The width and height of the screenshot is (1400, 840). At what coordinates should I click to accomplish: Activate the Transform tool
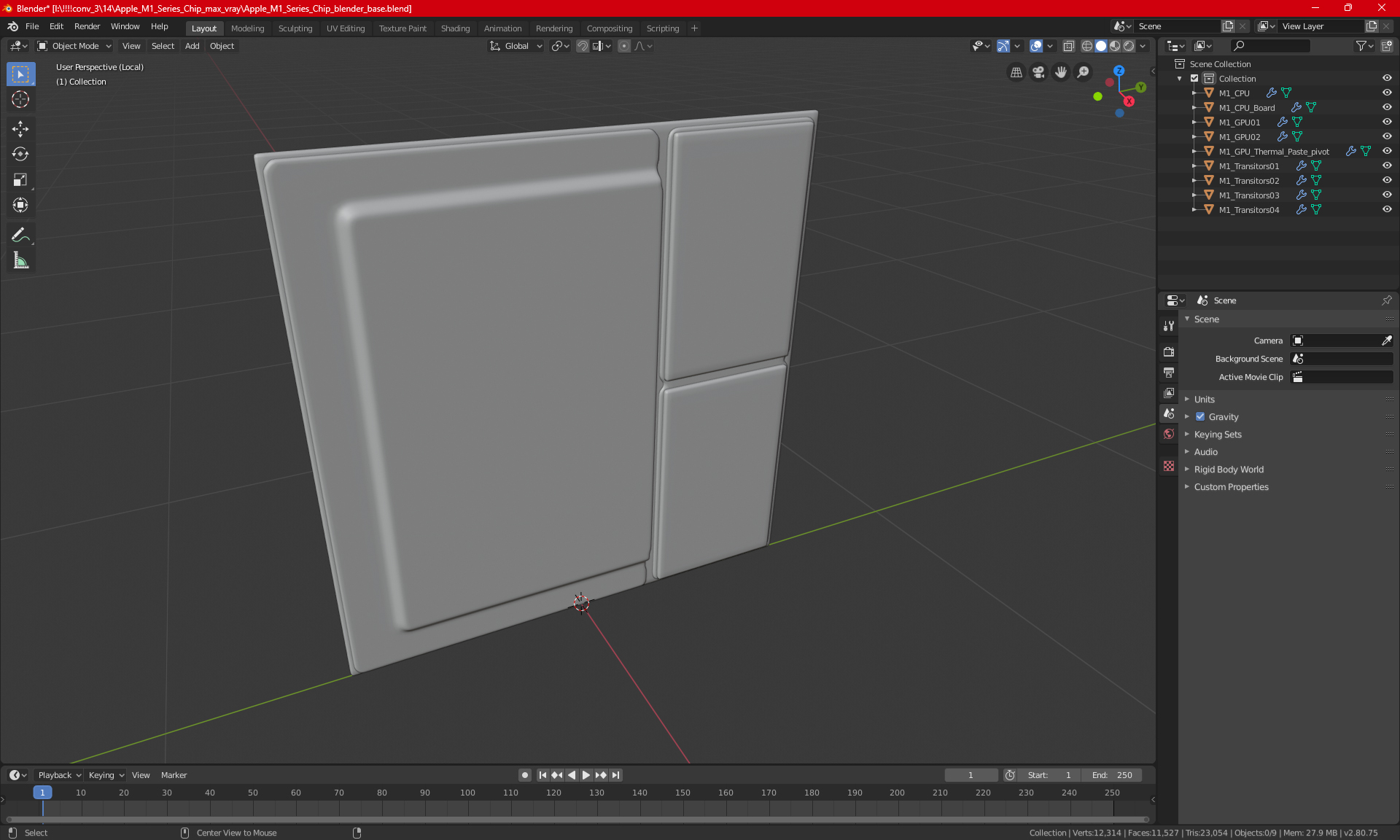click(20, 205)
